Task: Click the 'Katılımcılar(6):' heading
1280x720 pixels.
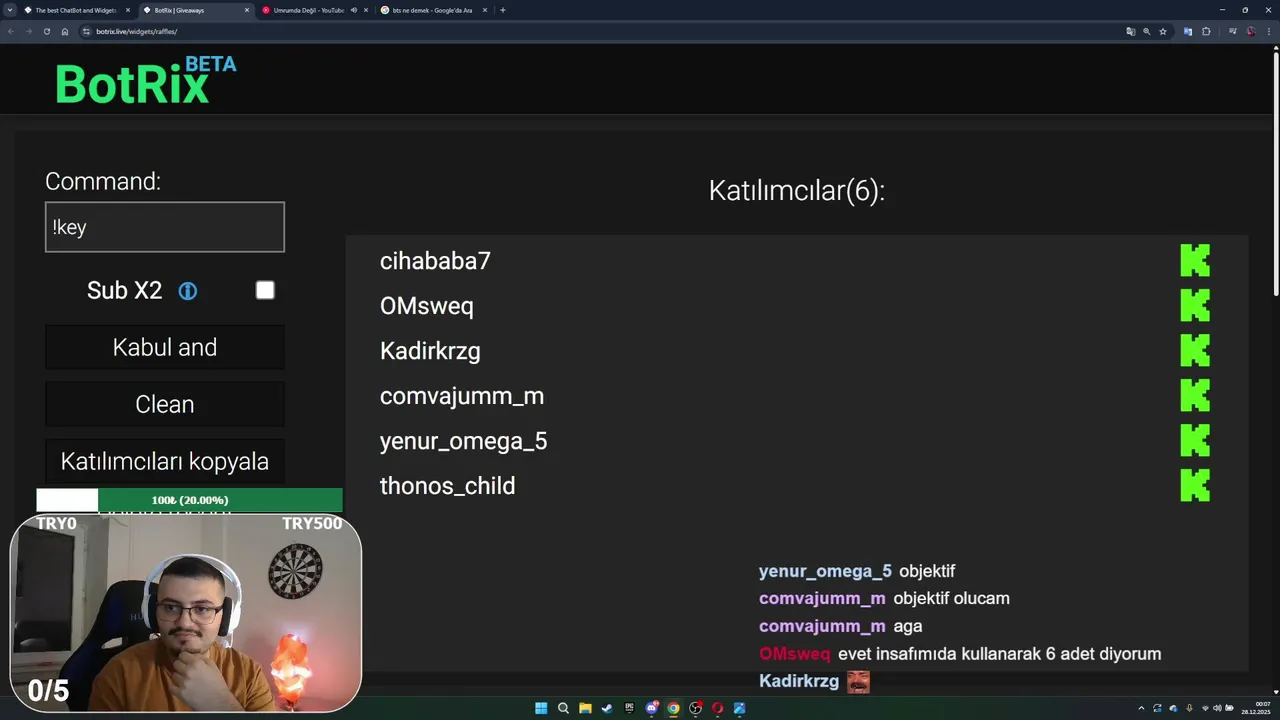Action: click(x=797, y=190)
